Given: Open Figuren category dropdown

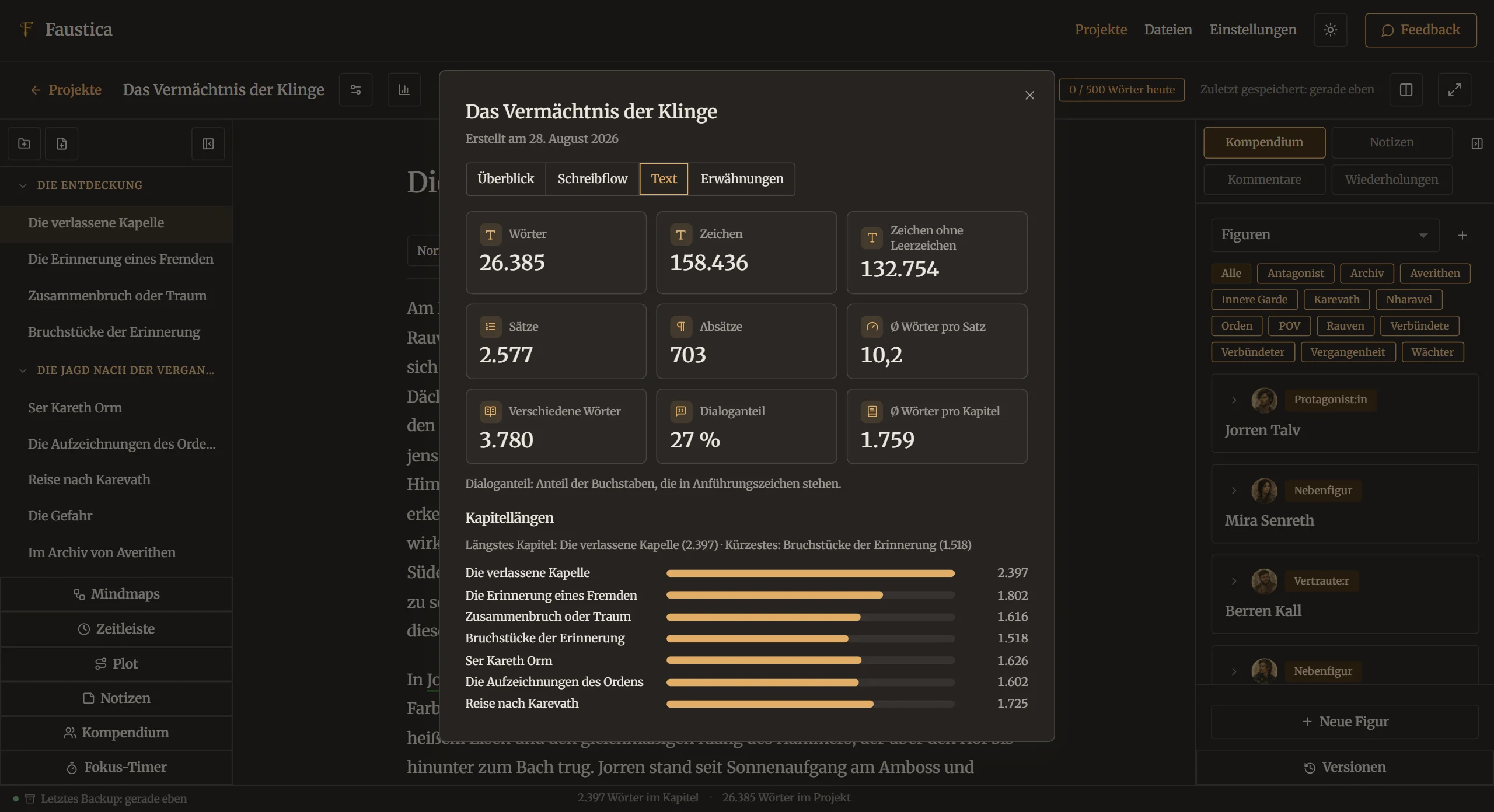Looking at the screenshot, I should coord(1325,235).
